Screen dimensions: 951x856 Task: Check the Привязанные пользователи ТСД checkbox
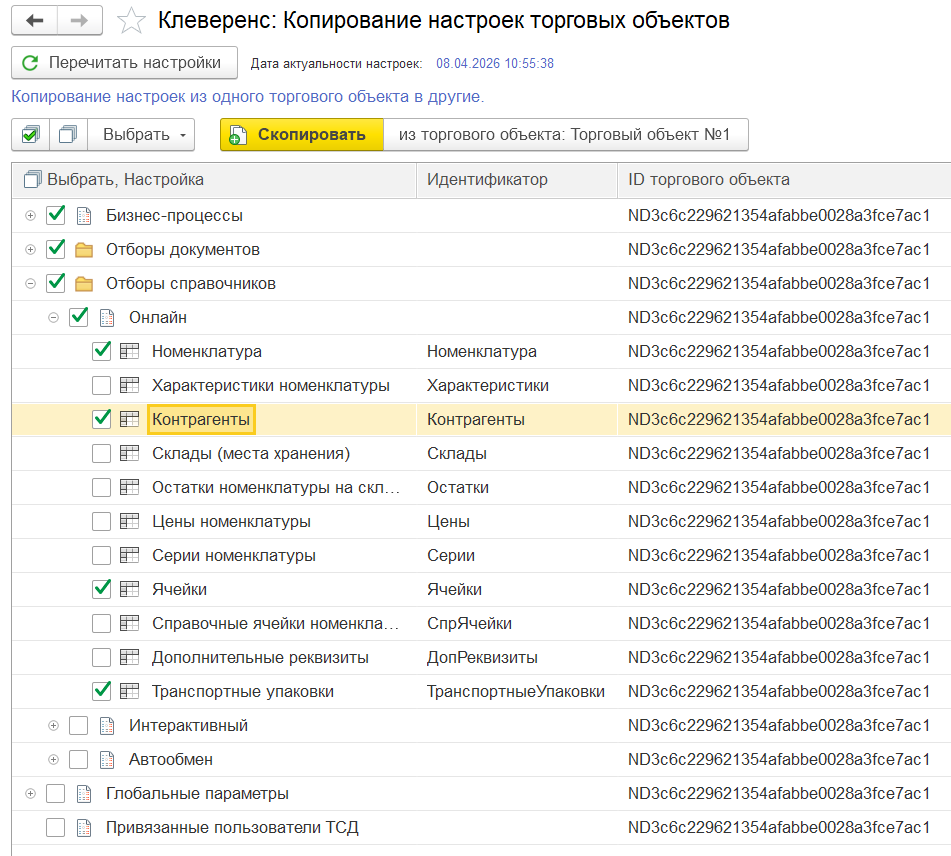(x=55, y=827)
